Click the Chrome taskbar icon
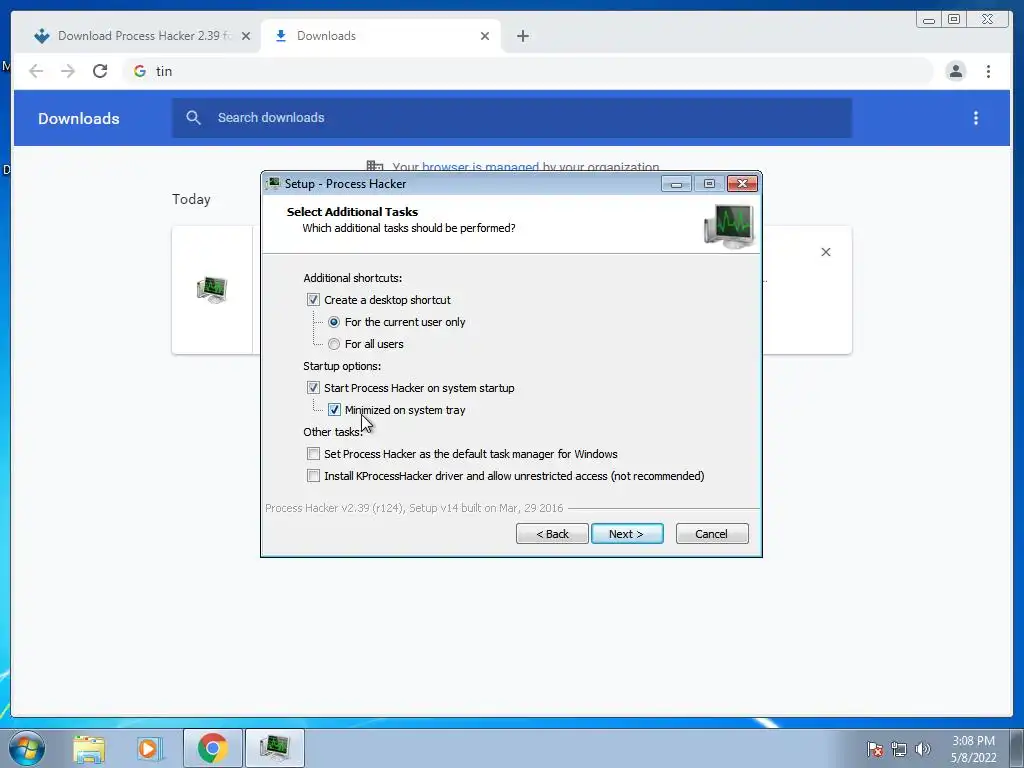The height and width of the screenshot is (768, 1024). coord(212,748)
